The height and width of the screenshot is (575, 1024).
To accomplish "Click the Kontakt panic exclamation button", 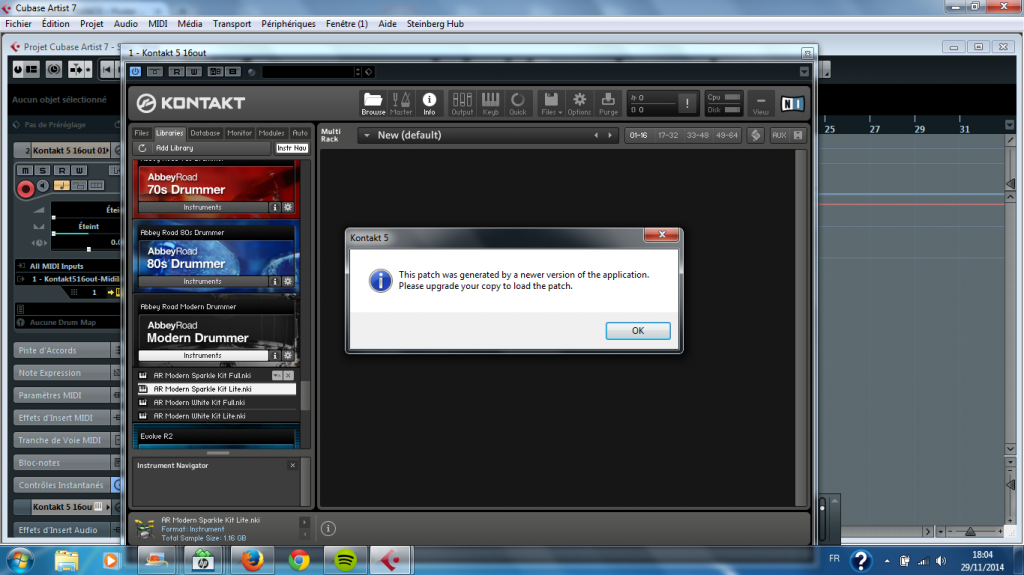I will pyautogui.click(x=687, y=103).
